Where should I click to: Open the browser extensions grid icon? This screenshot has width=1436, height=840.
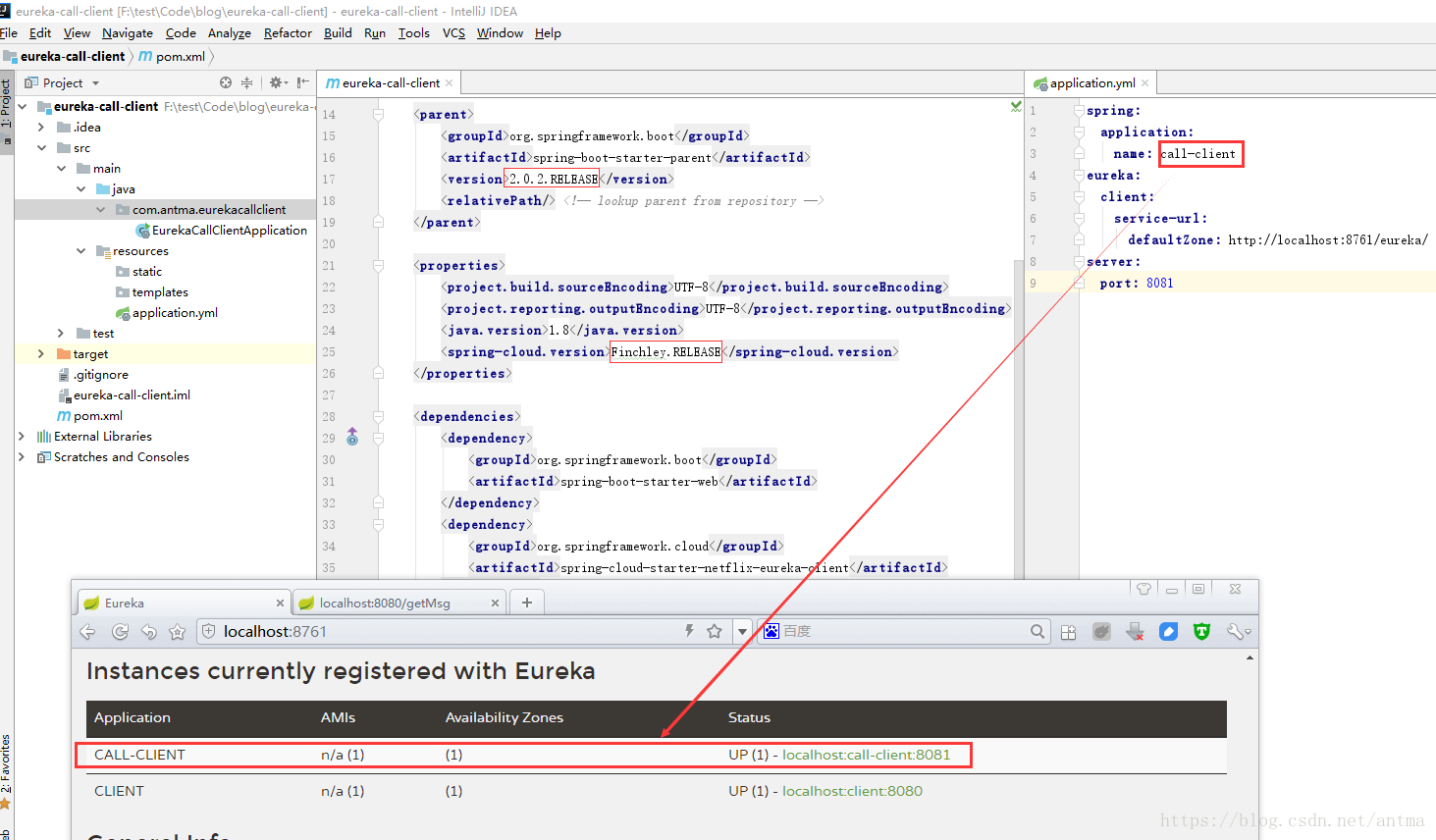1069,632
